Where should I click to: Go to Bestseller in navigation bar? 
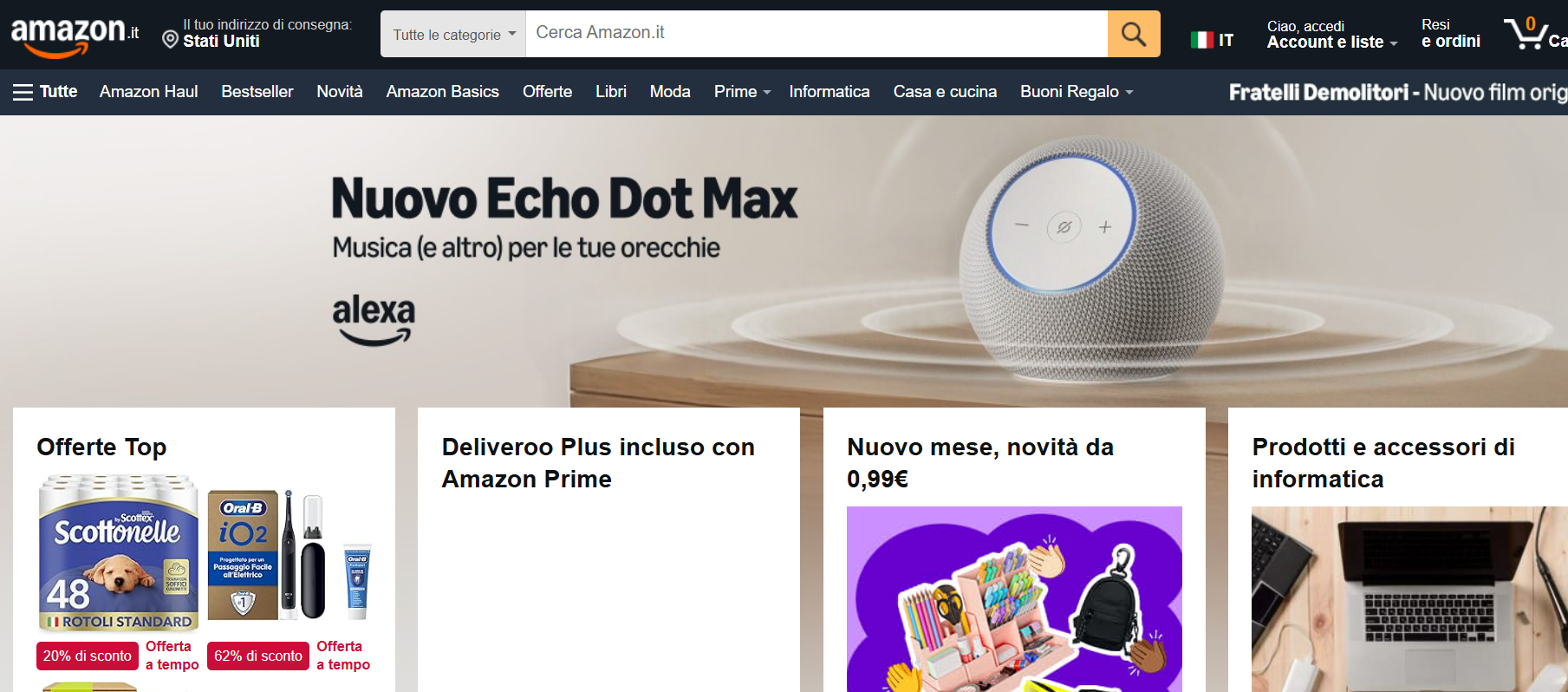point(257,92)
